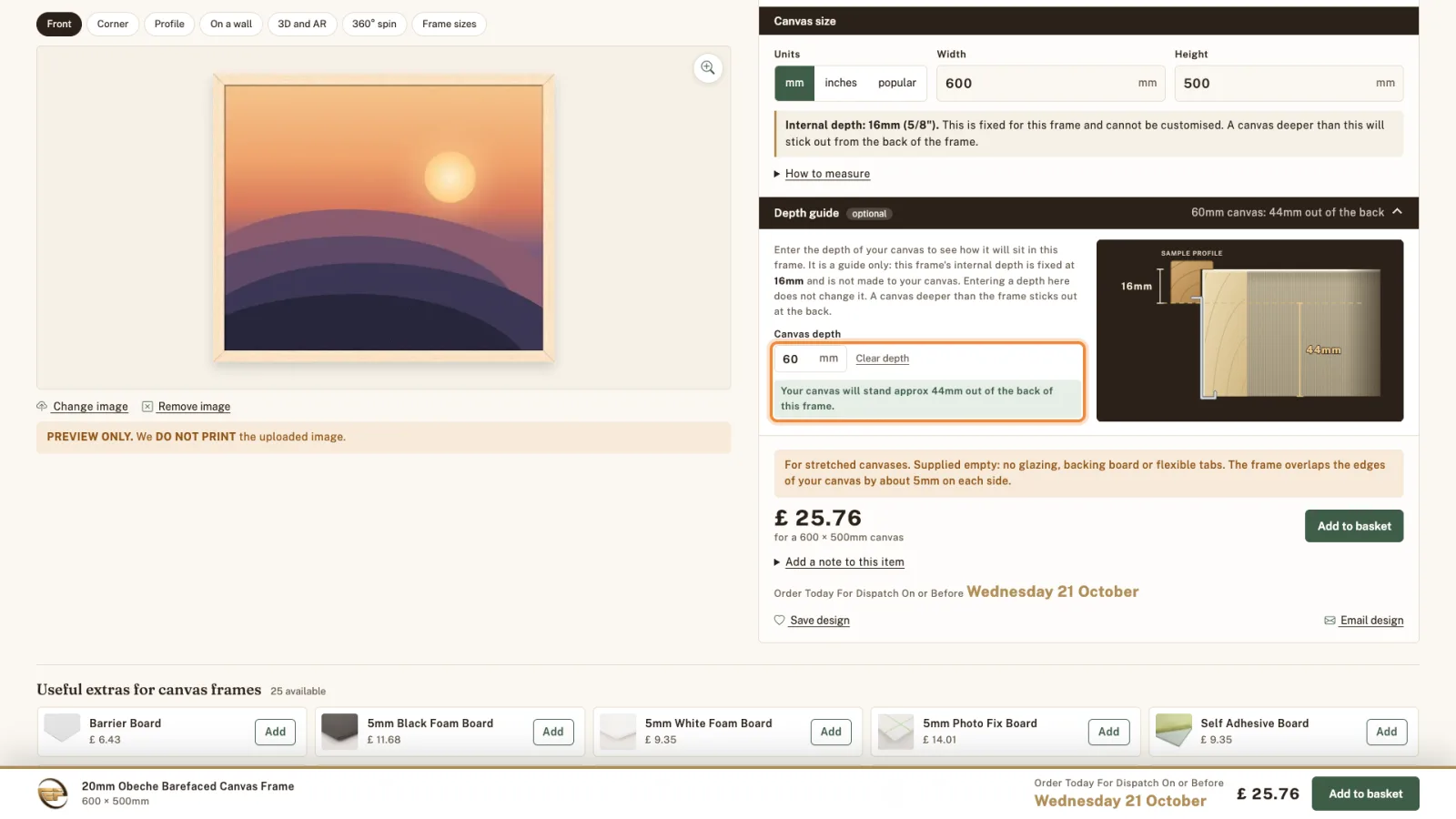This screenshot has width=1456, height=819.
Task: Expand Add a note to this item
Action: pos(844,562)
